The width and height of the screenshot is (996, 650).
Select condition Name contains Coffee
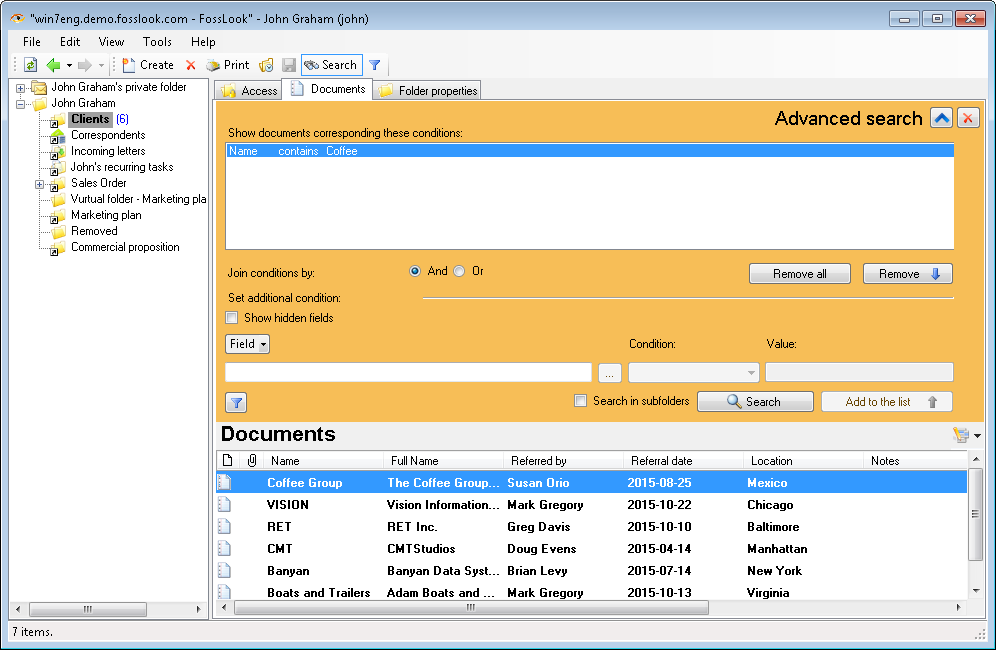pyautogui.click(x=590, y=151)
